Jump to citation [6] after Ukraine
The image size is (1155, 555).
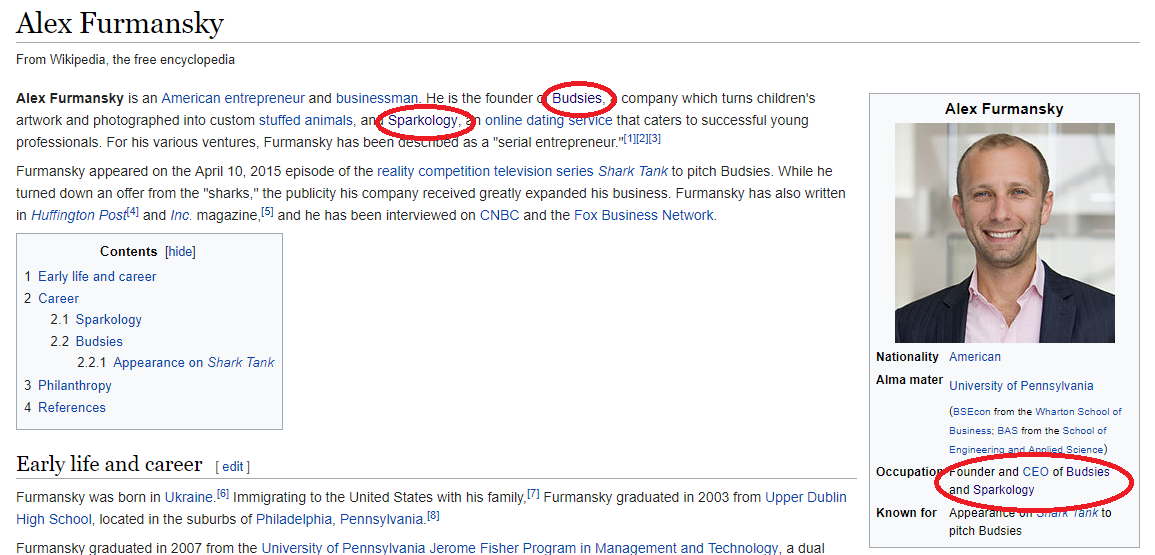pos(223,493)
